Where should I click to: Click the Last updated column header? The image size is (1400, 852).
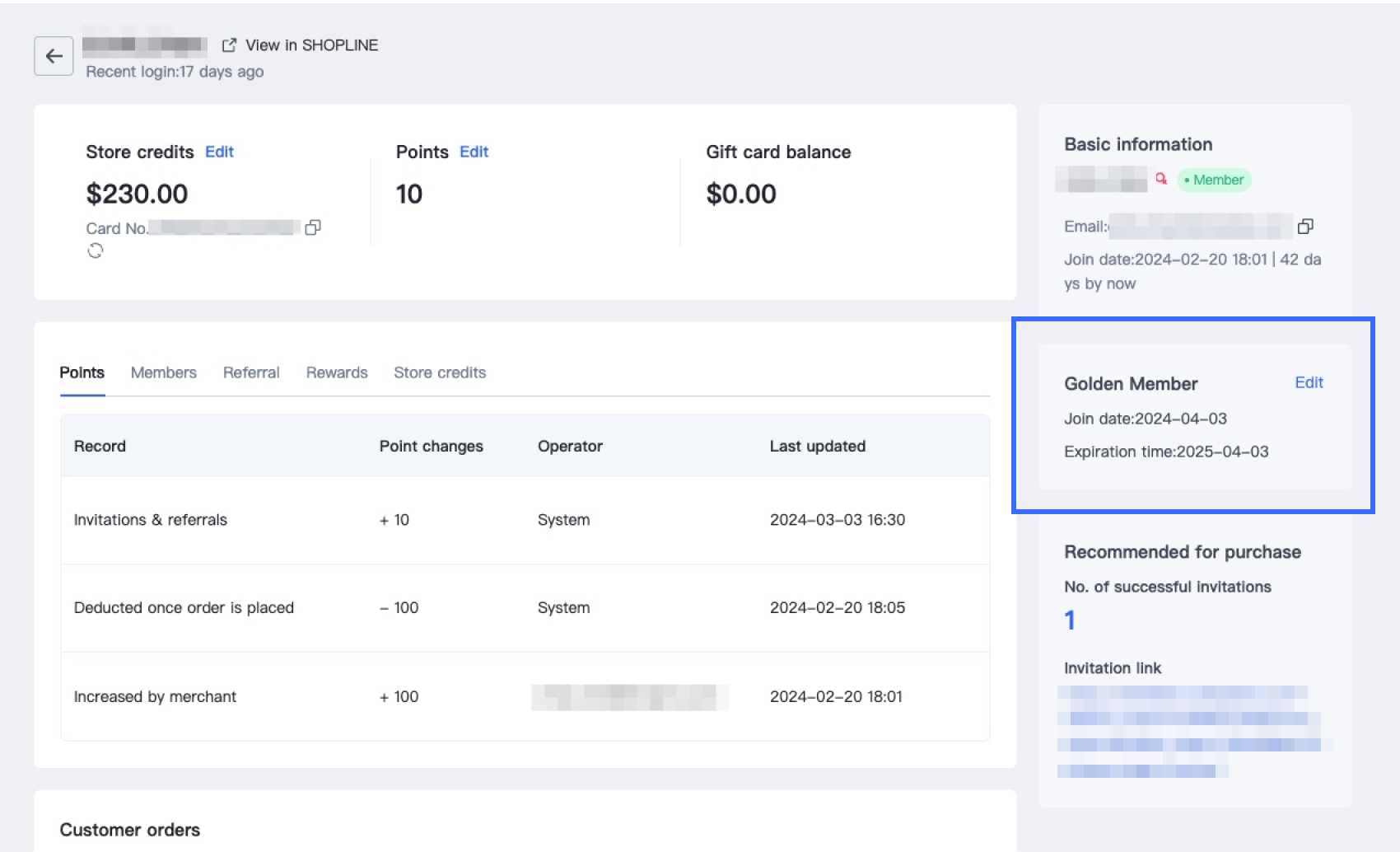click(818, 446)
